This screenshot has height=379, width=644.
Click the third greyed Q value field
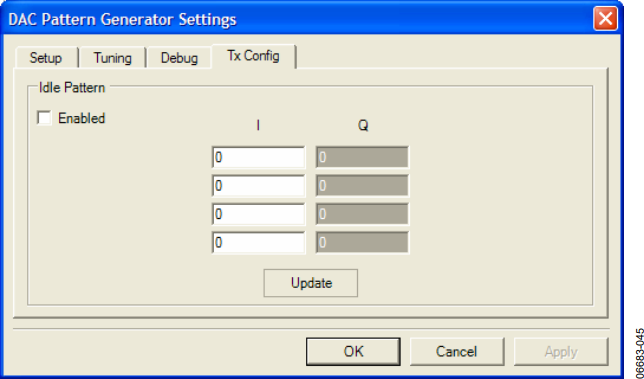click(362, 214)
